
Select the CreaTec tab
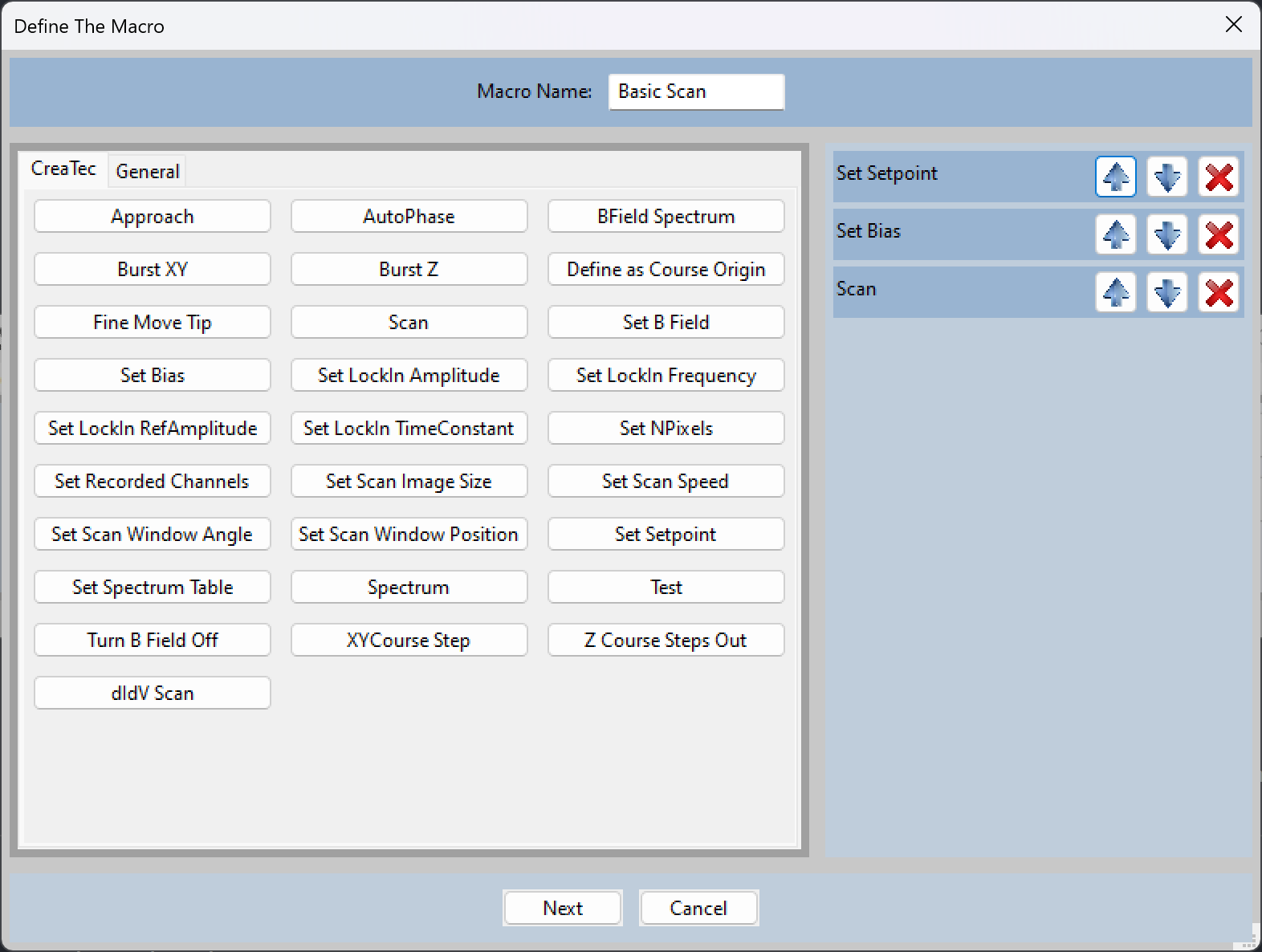pyautogui.click(x=63, y=169)
